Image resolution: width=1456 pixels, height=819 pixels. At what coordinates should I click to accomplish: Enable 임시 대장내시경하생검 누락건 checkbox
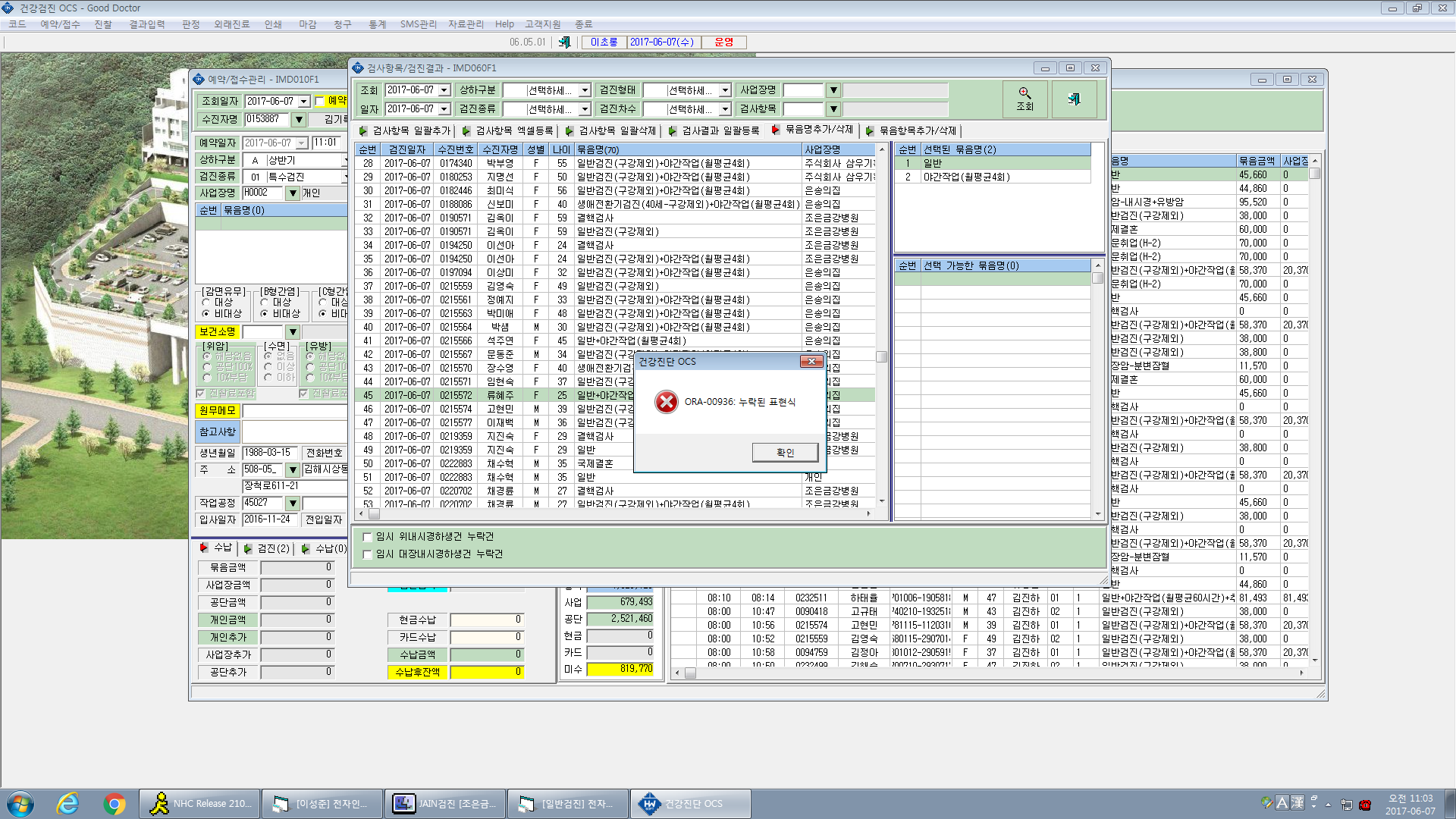[x=368, y=554]
